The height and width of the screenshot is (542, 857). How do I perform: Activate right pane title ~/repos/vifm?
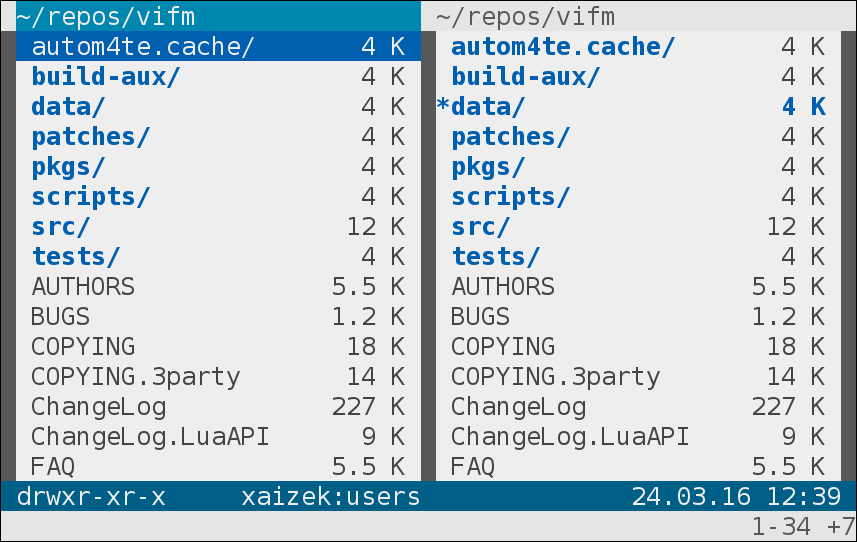526,17
